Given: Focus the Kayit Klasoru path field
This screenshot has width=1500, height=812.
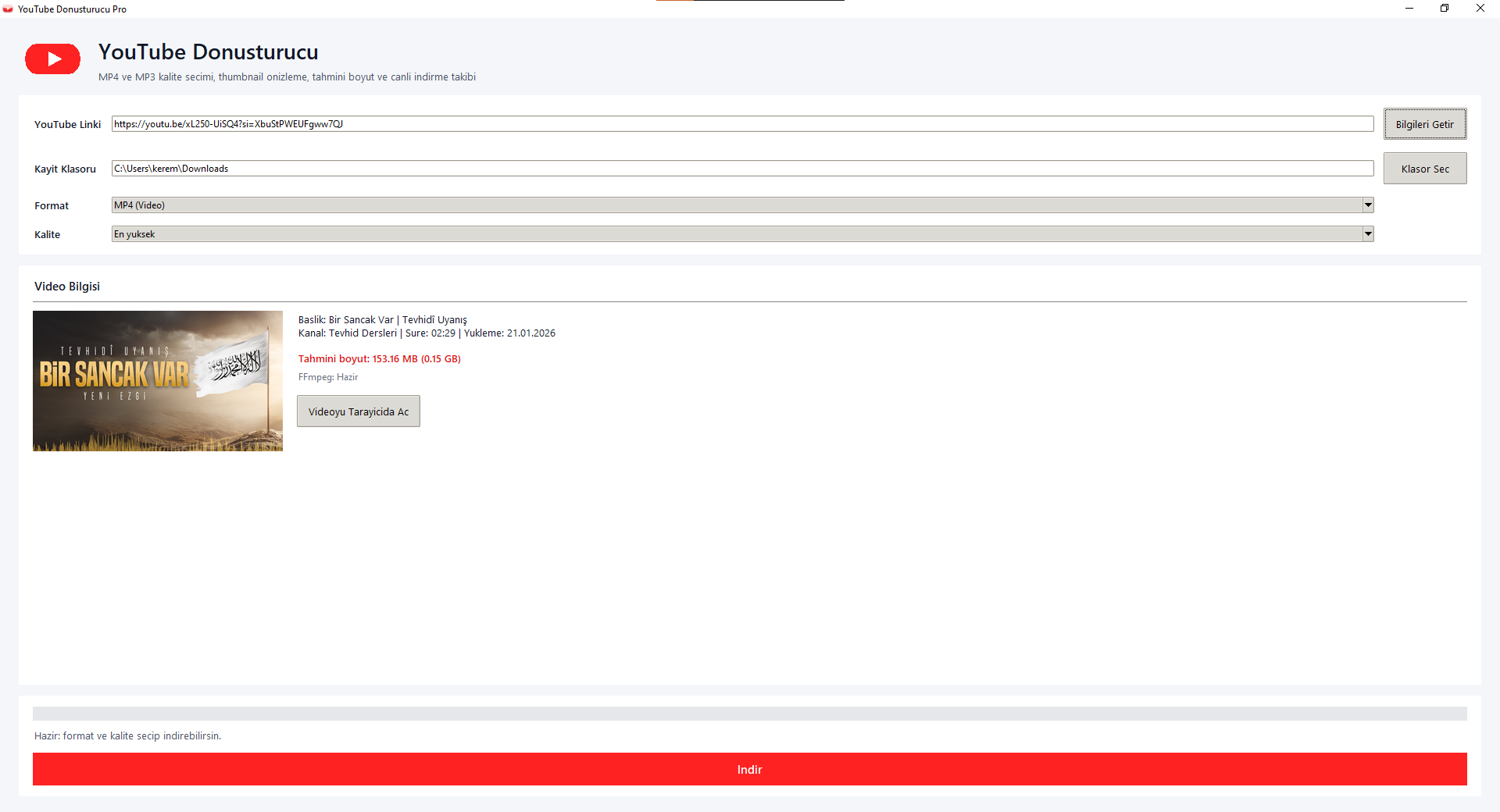Looking at the screenshot, I should click(x=742, y=169).
